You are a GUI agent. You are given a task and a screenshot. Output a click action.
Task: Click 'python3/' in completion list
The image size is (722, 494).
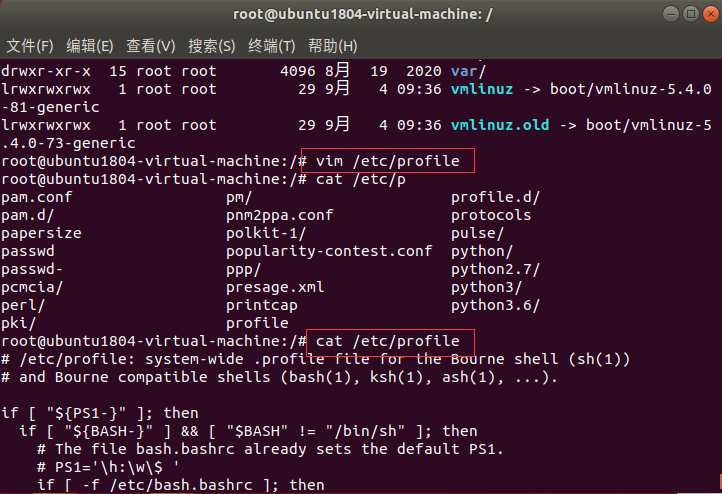(486, 287)
